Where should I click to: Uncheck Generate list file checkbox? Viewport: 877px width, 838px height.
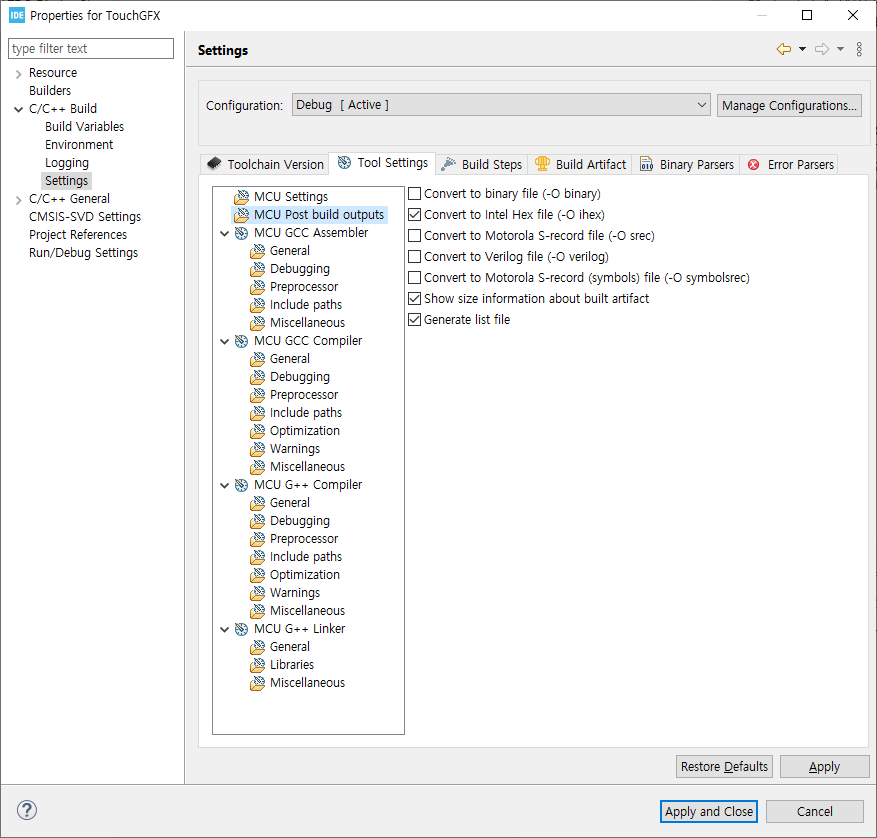tap(414, 319)
